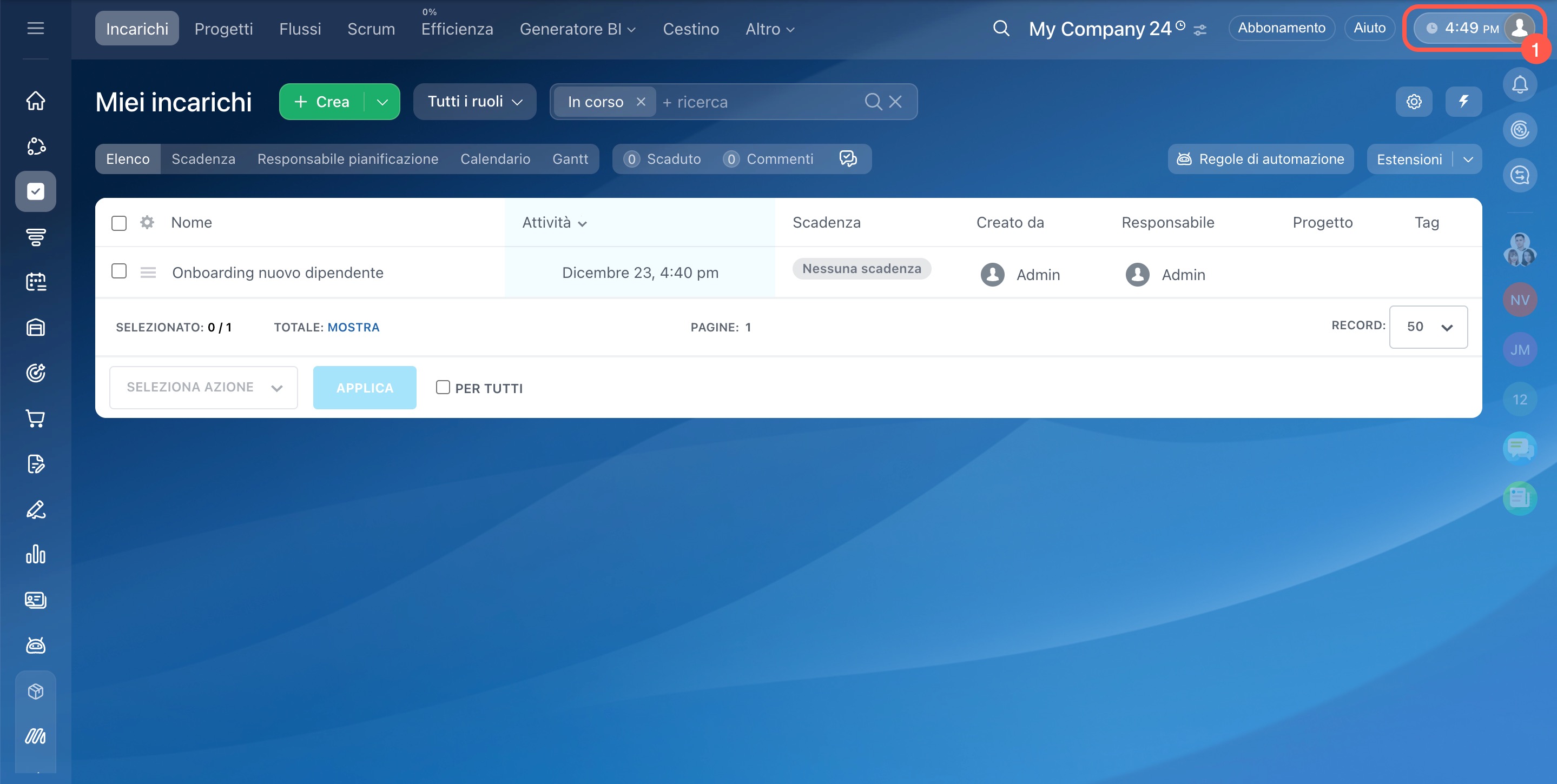The width and height of the screenshot is (1557, 784).
Task: Toggle the select-all checkbox in table header
Action: pos(119,223)
